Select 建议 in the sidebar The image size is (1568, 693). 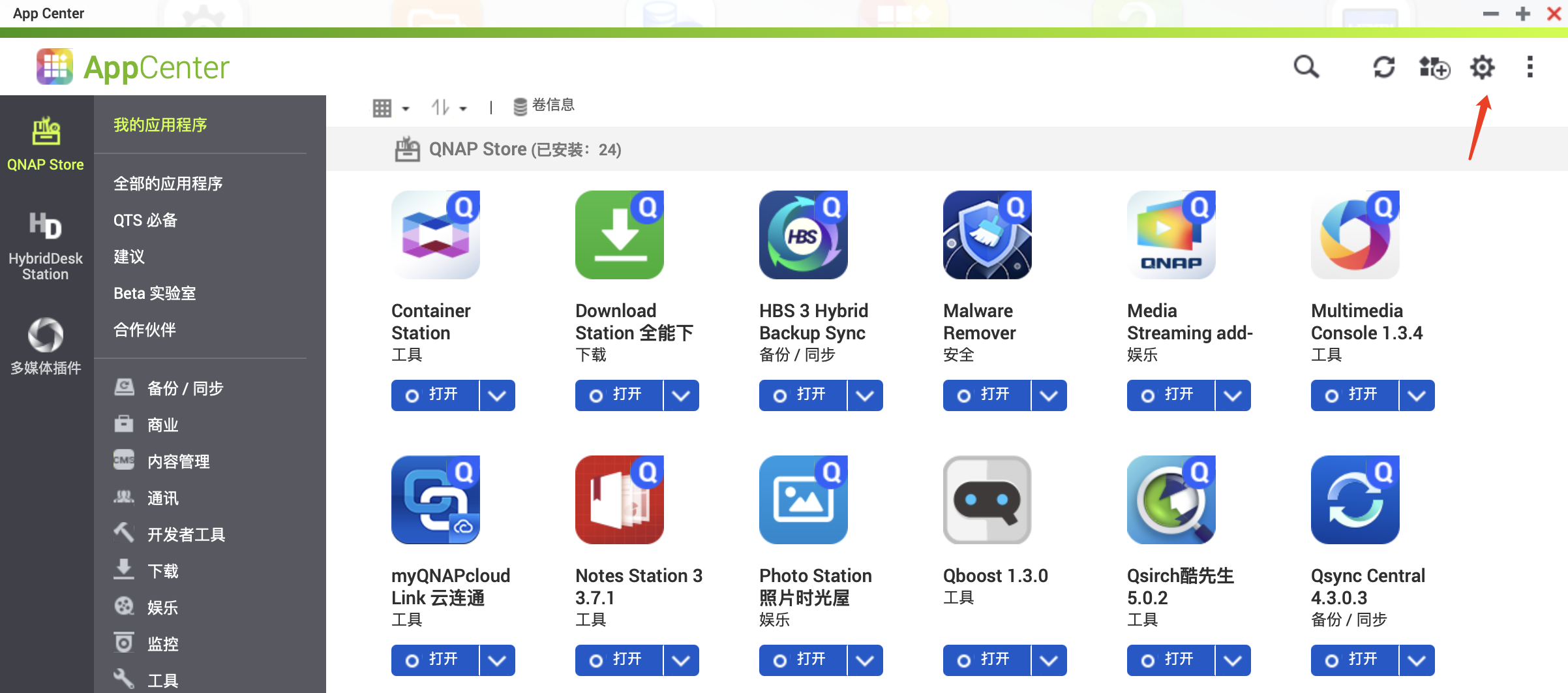click(129, 256)
